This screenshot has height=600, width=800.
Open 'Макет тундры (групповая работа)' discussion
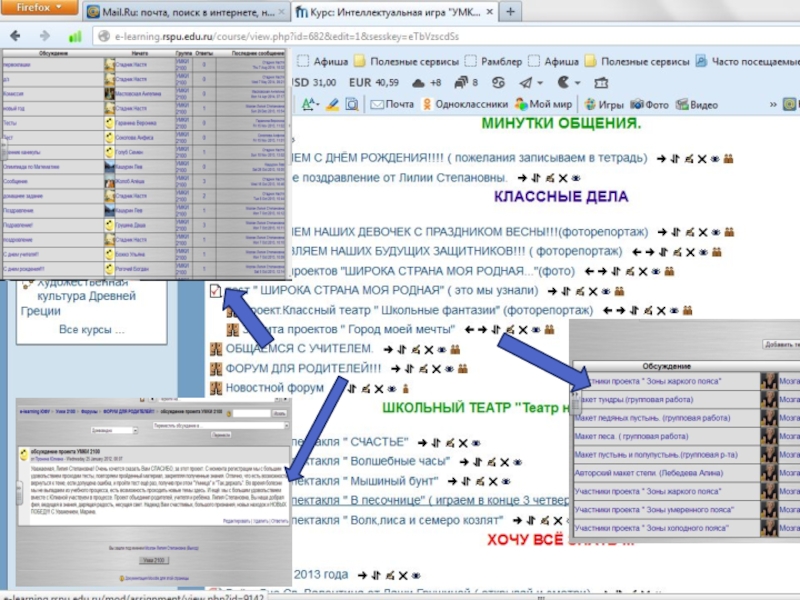tap(636, 399)
